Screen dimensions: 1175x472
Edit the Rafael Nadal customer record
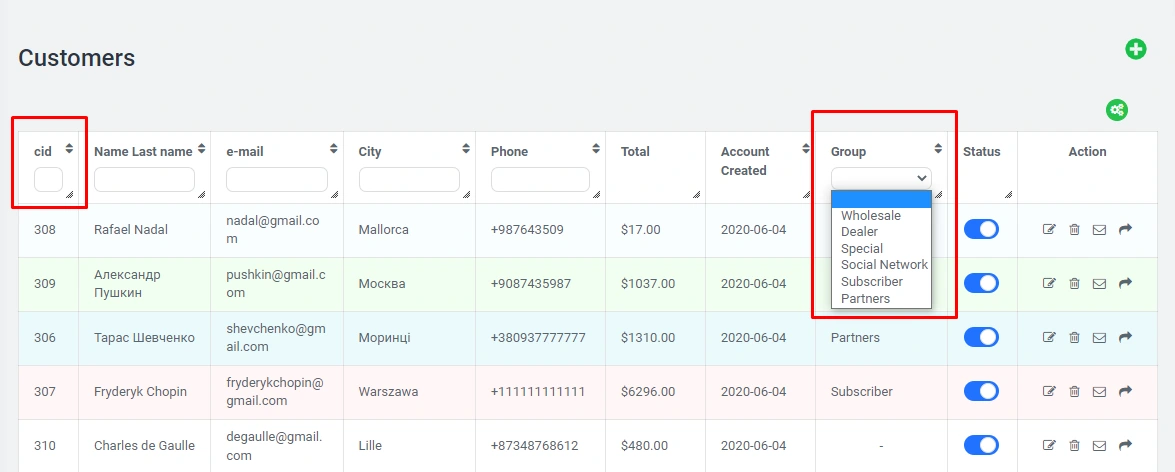pos(1049,230)
